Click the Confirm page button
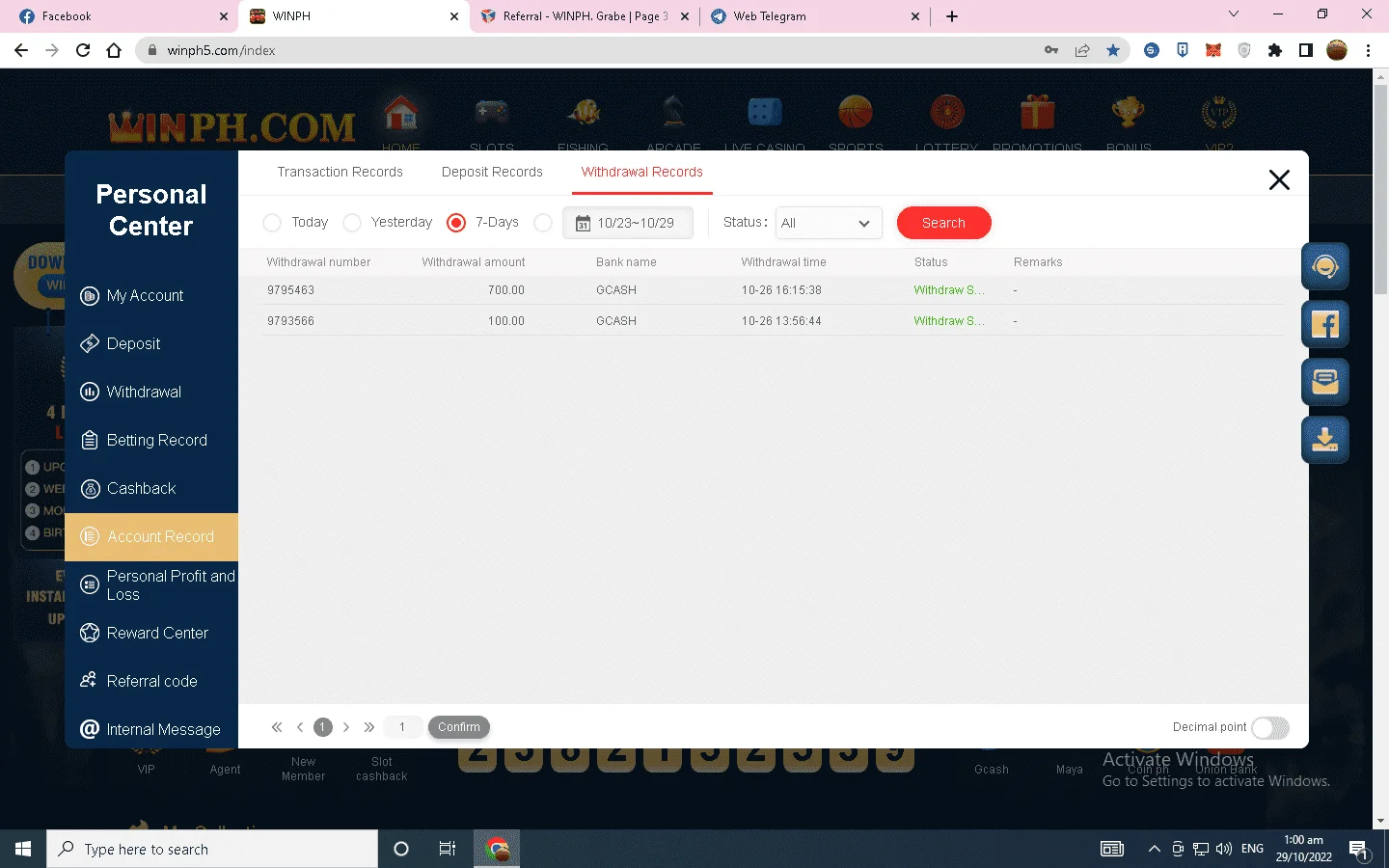The height and width of the screenshot is (868, 1389). 459,727
